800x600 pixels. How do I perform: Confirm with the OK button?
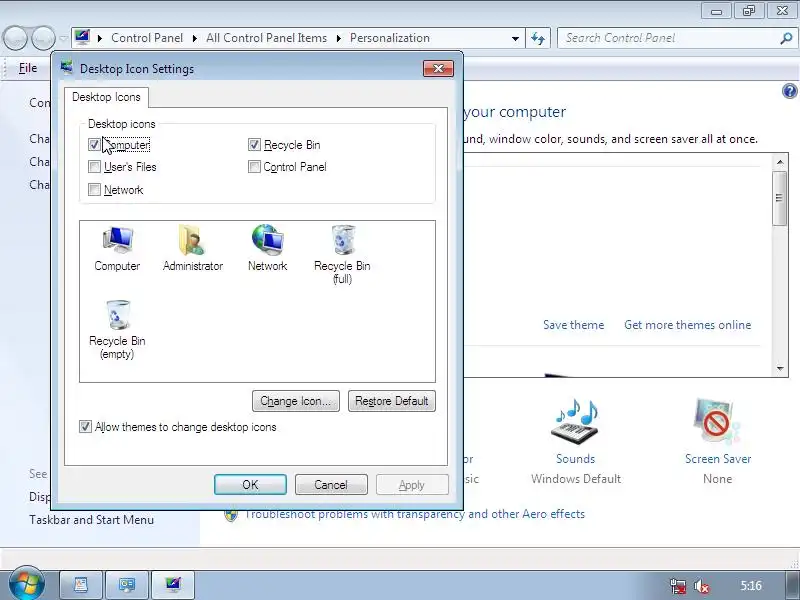(x=251, y=485)
